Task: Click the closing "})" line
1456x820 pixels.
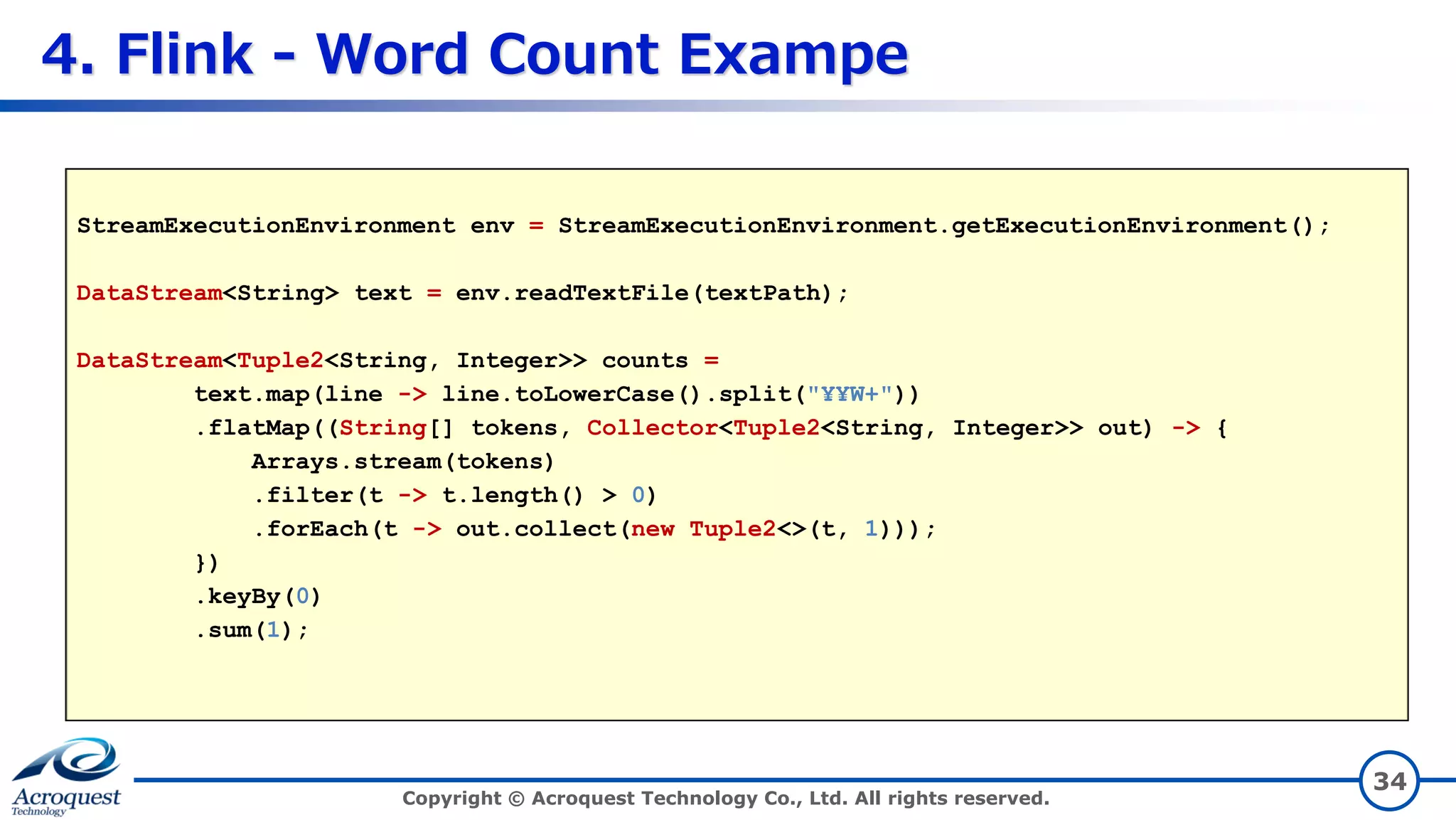Action: click(x=207, y=563)
